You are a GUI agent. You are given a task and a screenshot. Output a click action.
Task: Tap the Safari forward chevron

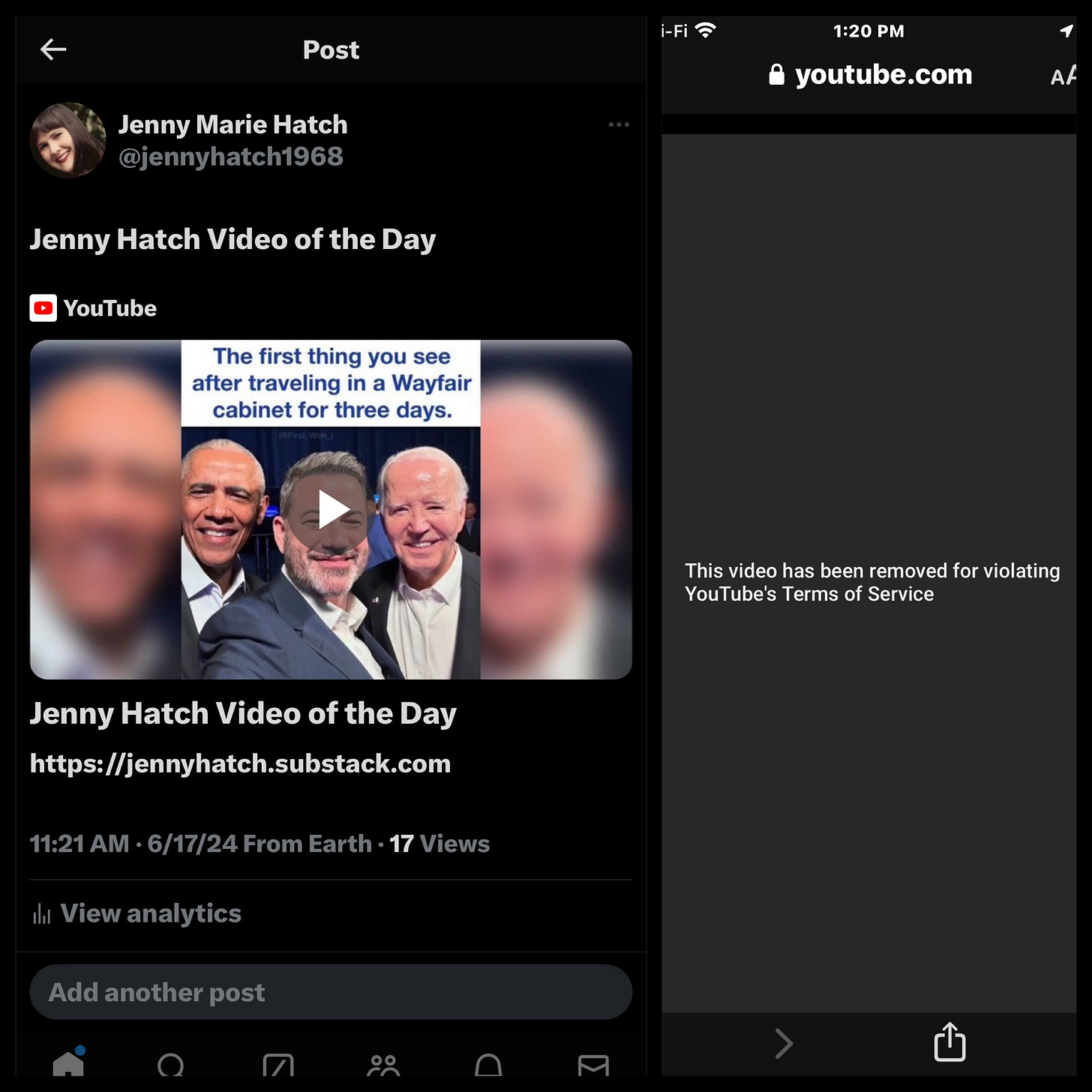pos(784,1043)
